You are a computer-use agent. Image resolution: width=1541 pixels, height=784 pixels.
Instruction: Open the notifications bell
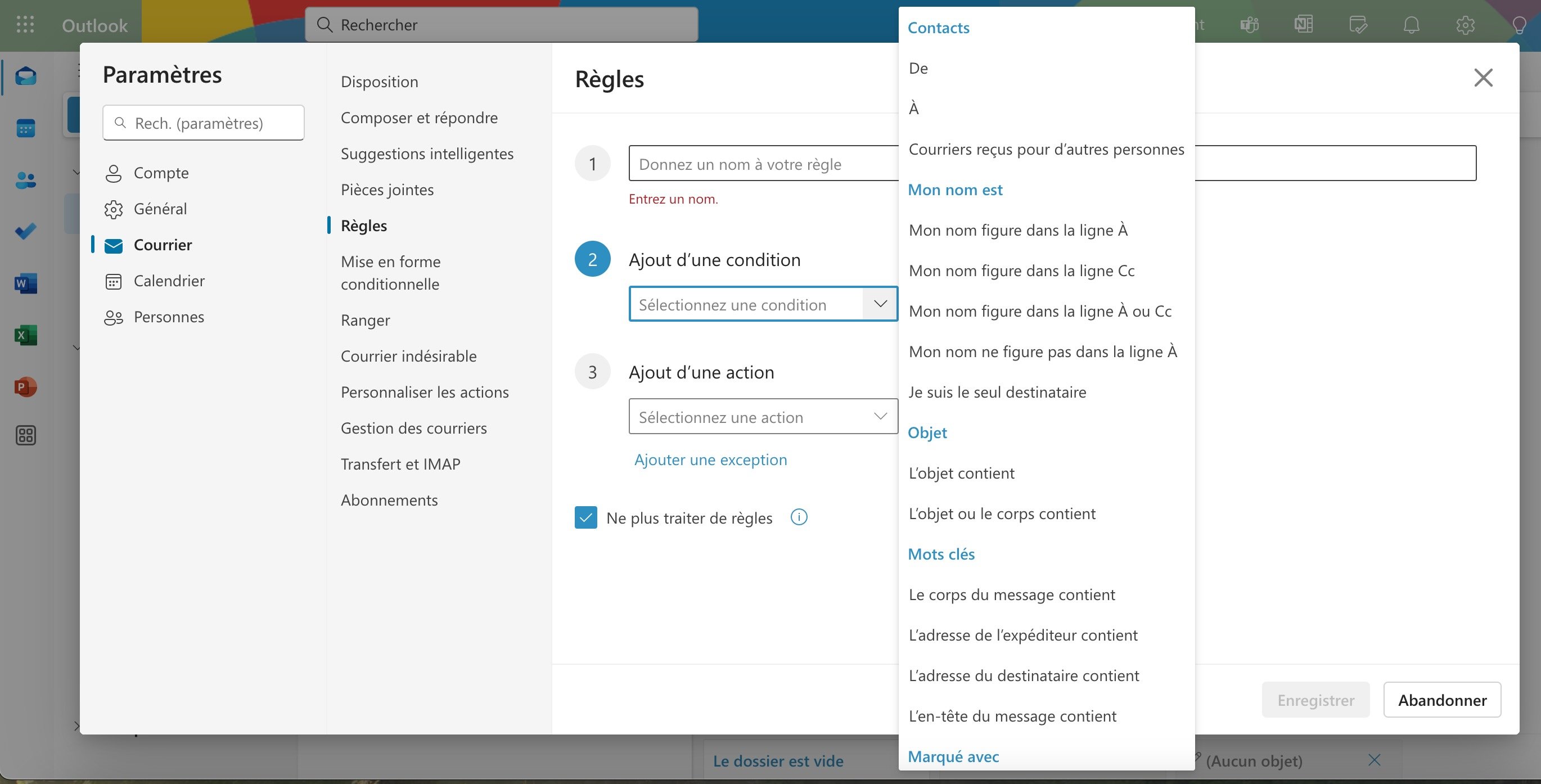point(1411,25)
